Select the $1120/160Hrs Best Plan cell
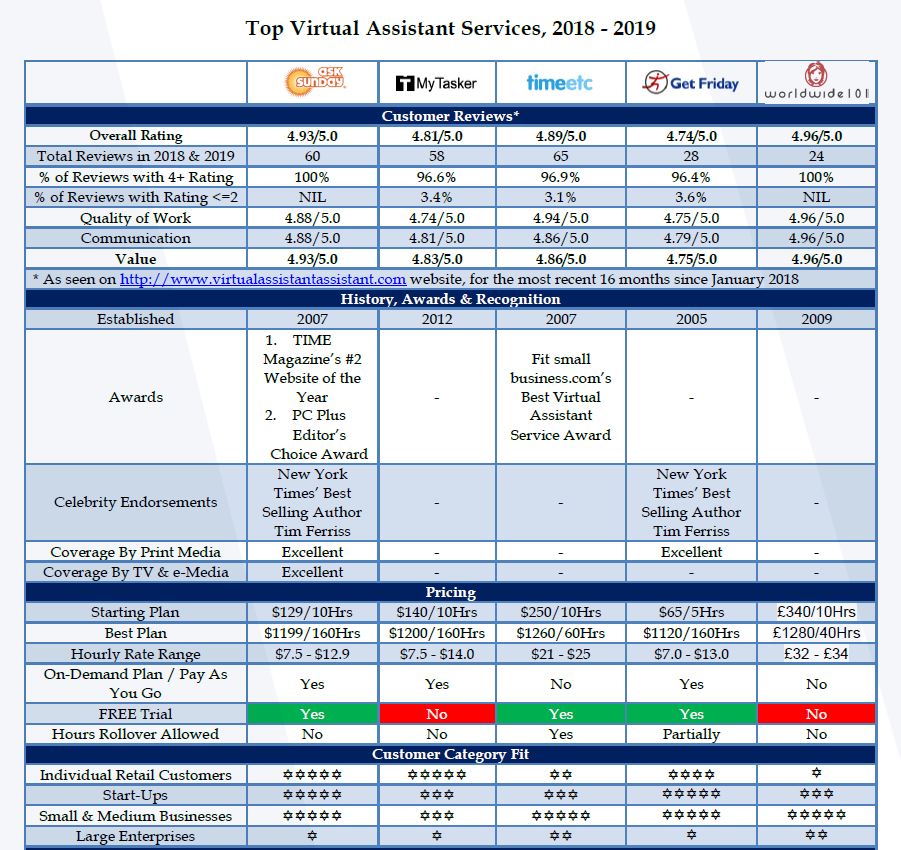This screenshot has width=901, height=850. tap(691, 633)
